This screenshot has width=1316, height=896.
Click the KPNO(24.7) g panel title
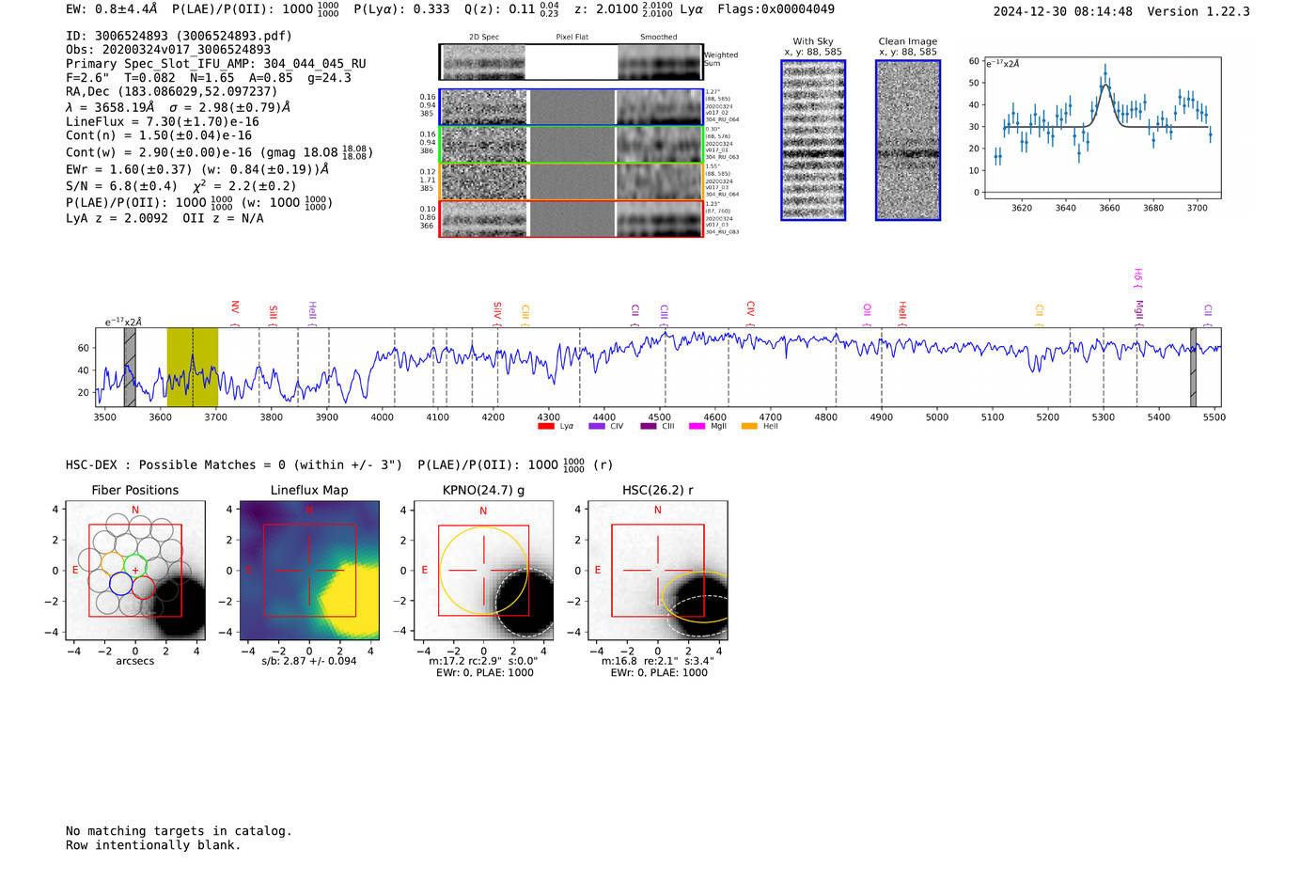click(483, 490)
